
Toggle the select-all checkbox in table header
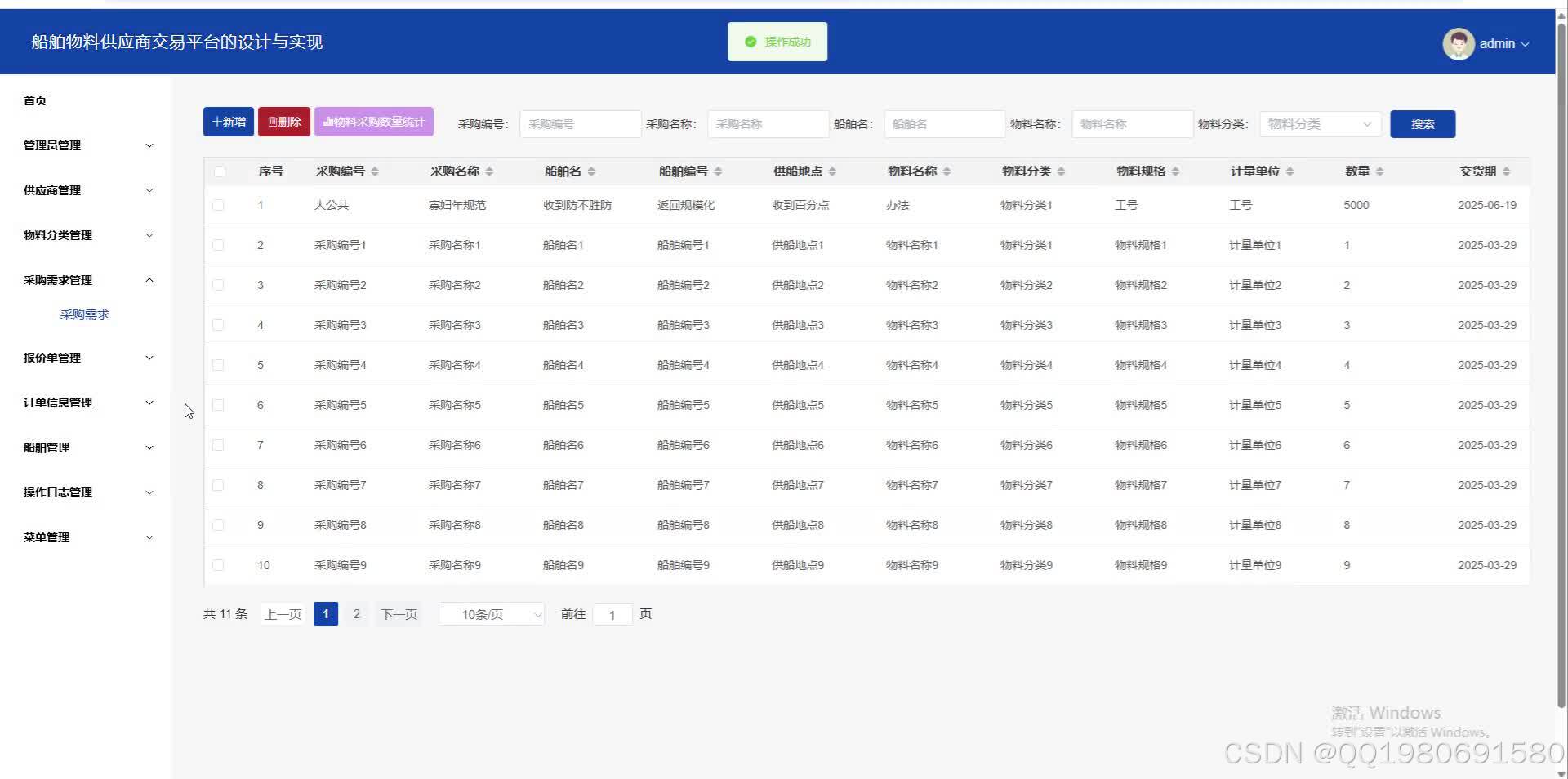click(218, 171)
